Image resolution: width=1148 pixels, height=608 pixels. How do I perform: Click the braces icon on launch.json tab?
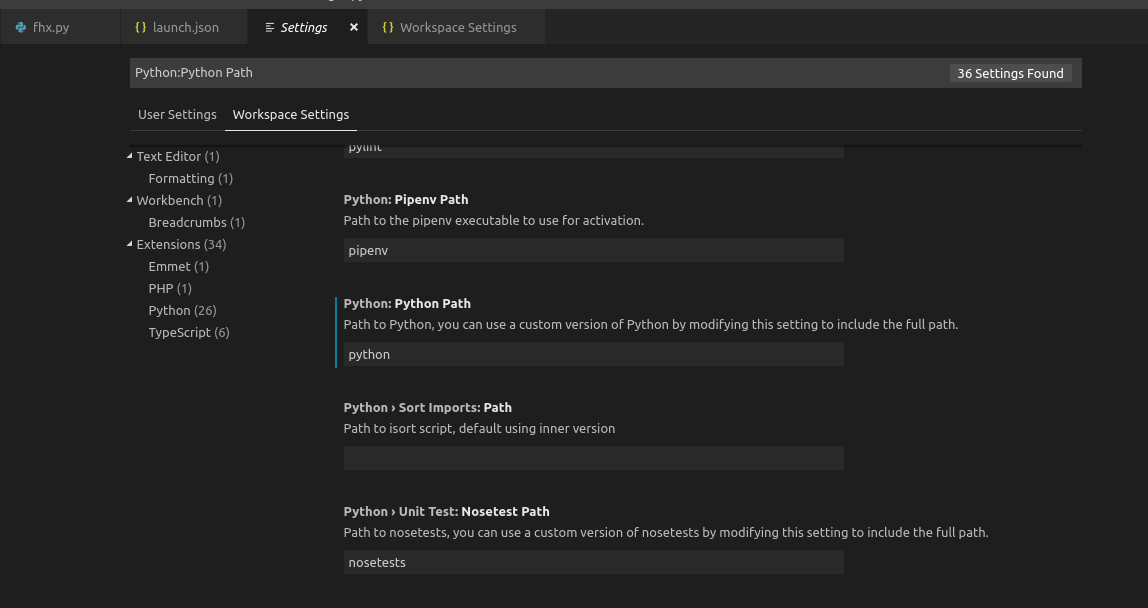click(x=141, y=28)
